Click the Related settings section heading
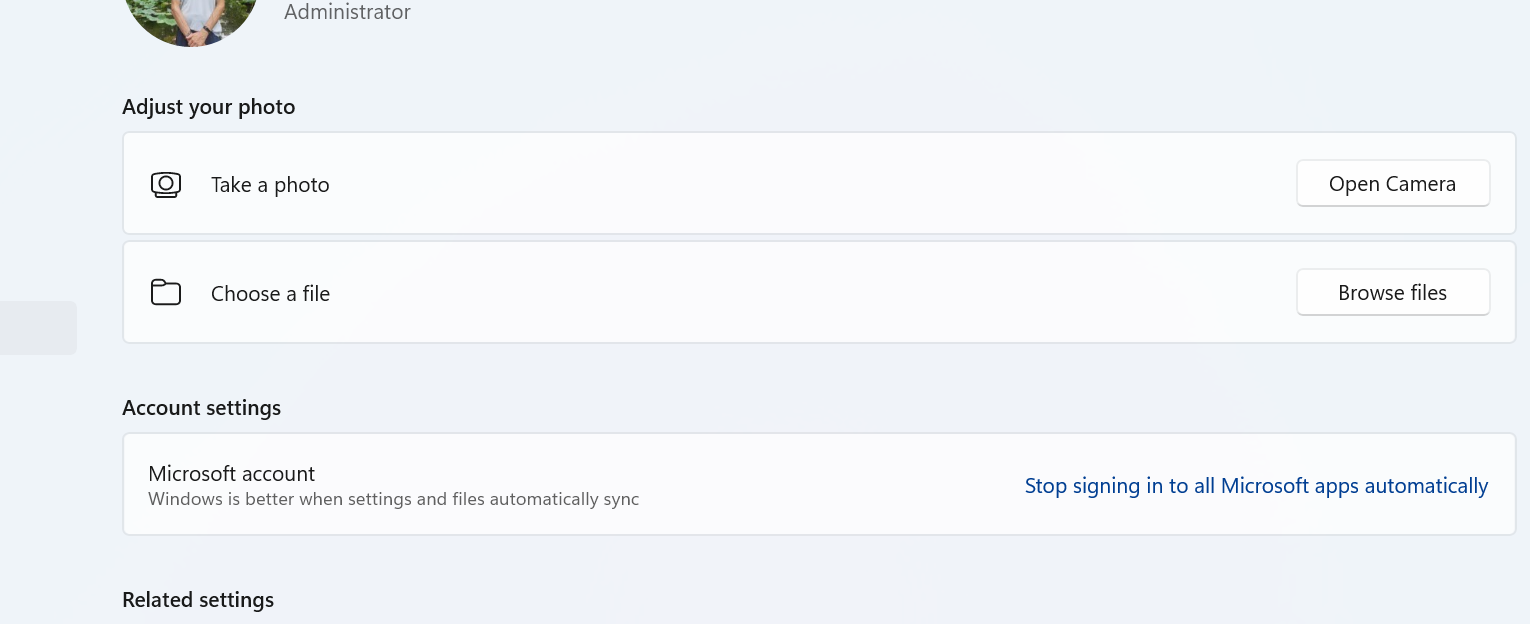 coord(198,600)
